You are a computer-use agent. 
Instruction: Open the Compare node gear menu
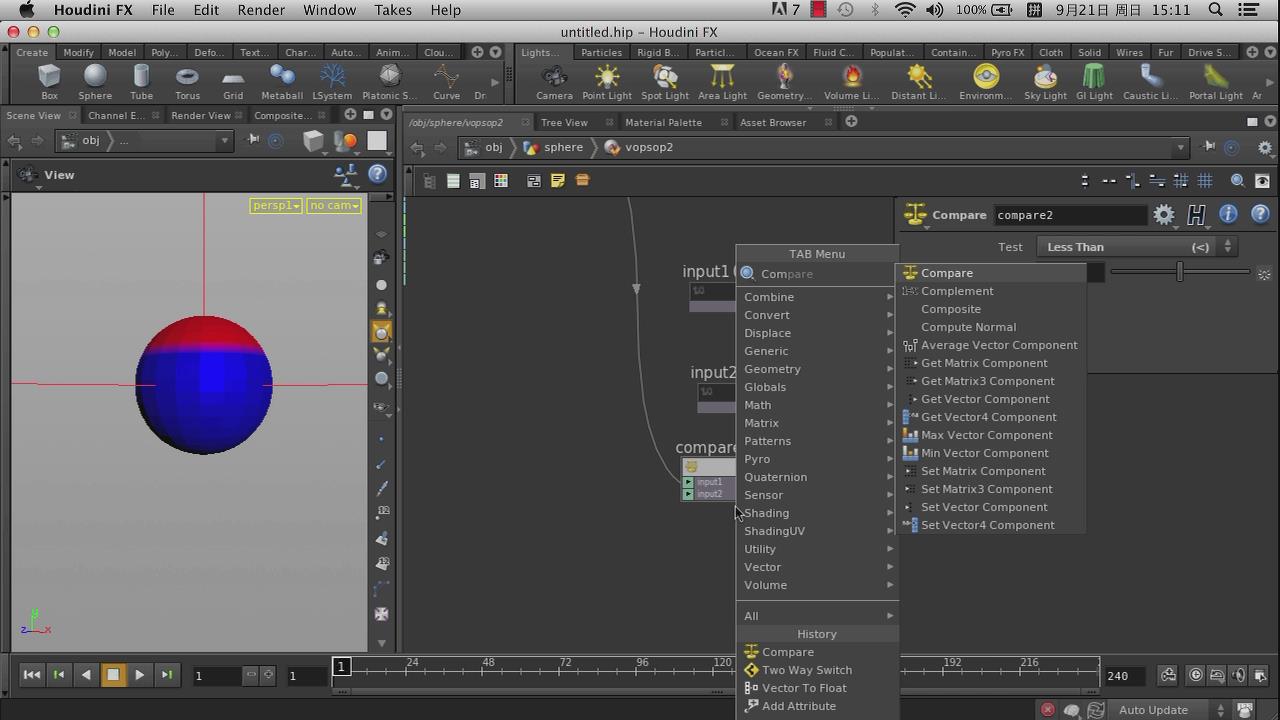pos(1164,214)
